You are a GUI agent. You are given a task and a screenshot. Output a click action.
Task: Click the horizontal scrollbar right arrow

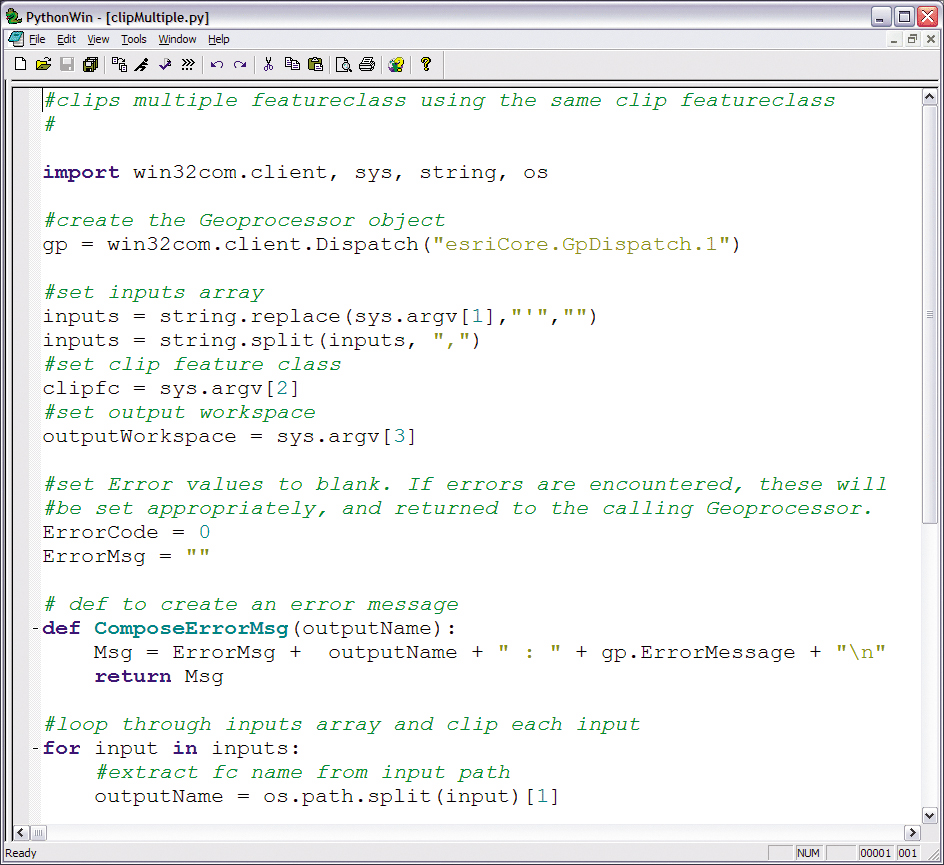(x=913, y=832)
